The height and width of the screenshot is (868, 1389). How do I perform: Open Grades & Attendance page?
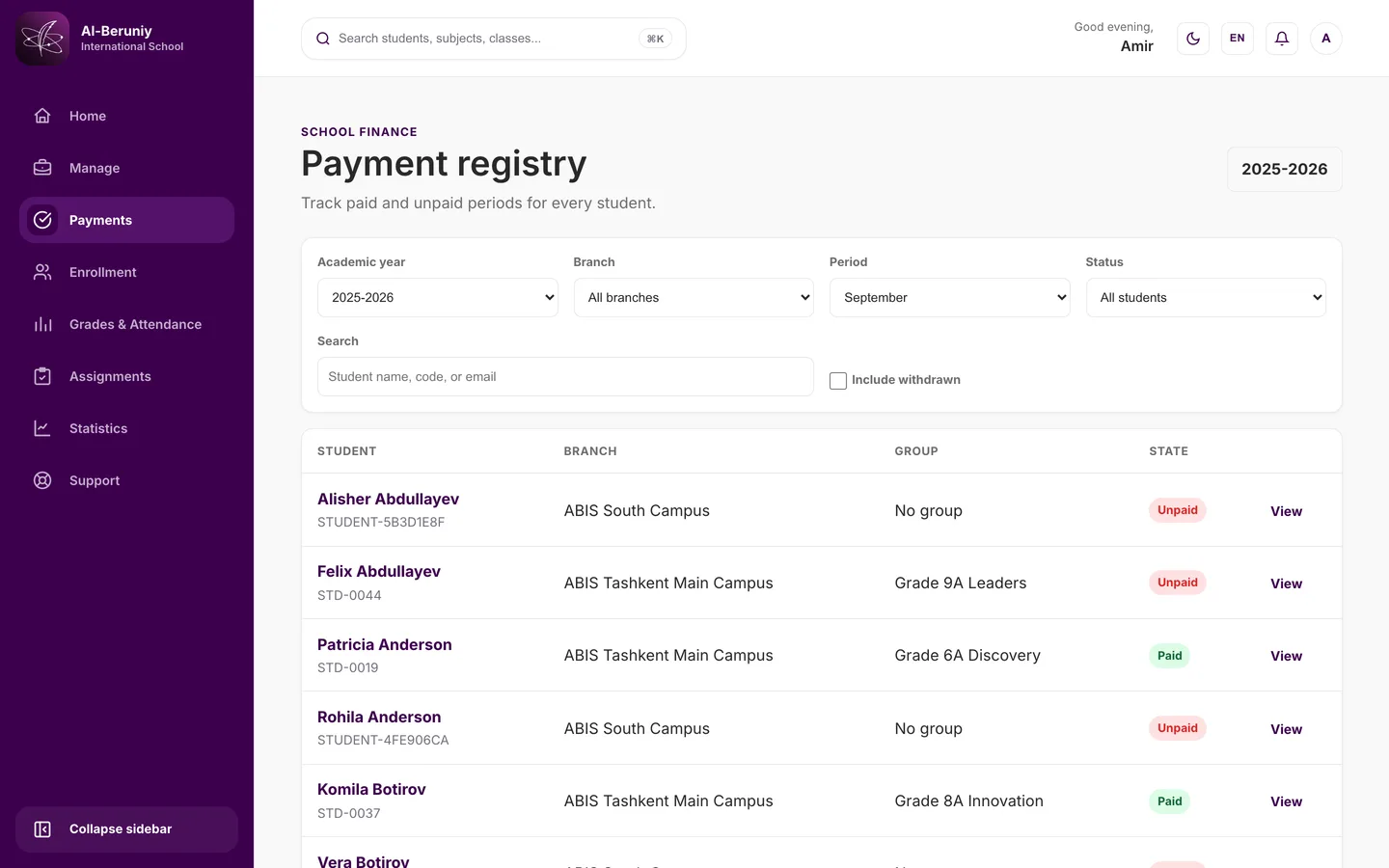point(126,324)
